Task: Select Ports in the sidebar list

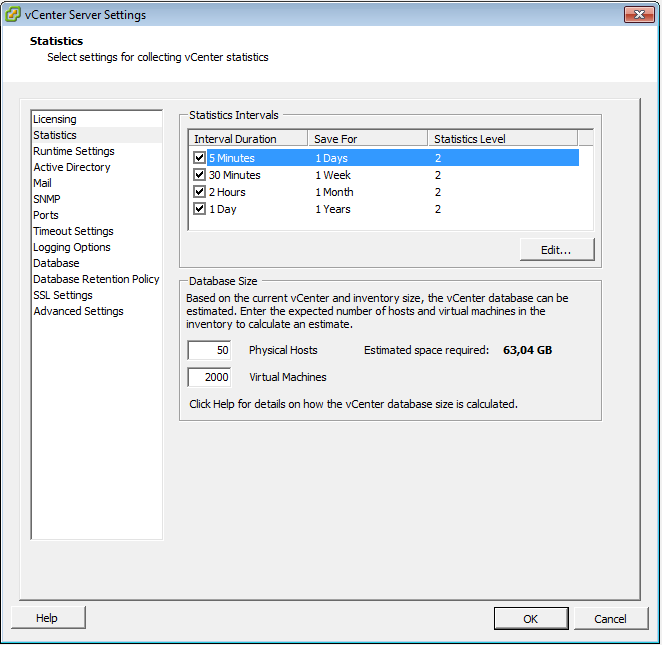Action: 46,215
